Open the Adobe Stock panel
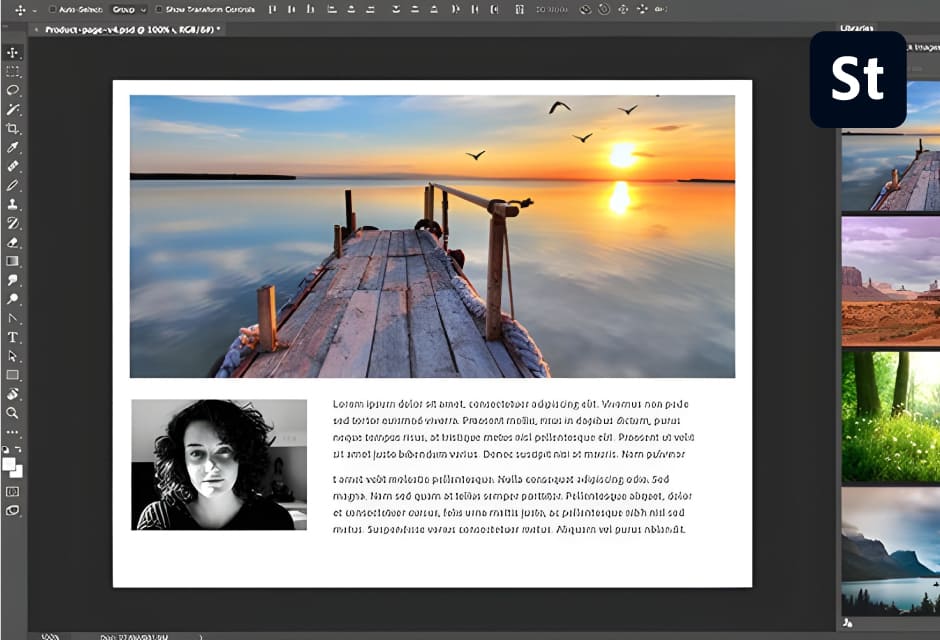This screenshot has height=640, width=940. (x=858, y=80)
